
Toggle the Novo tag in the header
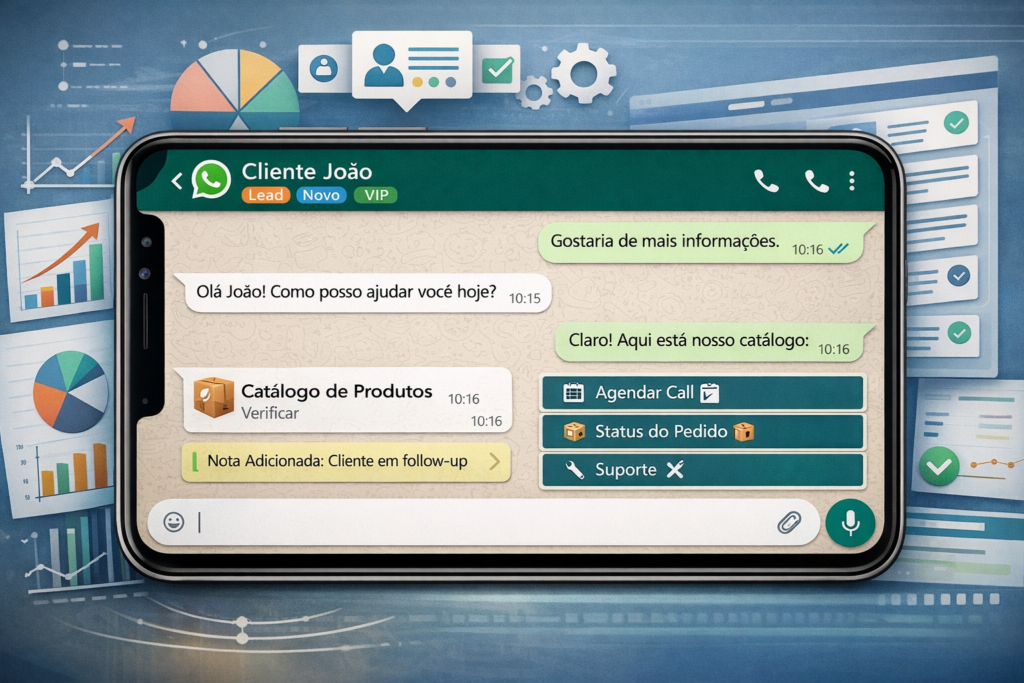tap(320, 196)
